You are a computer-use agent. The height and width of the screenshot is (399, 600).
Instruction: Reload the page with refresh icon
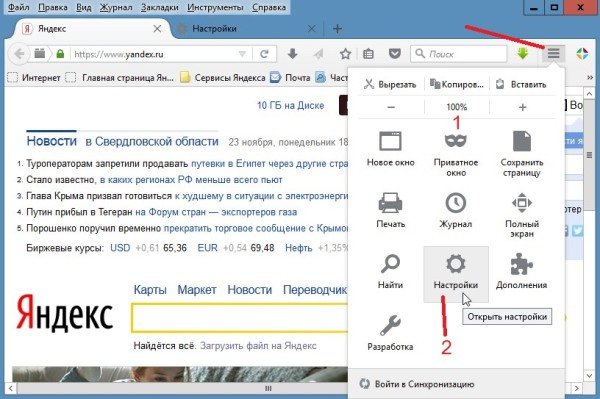264,54
